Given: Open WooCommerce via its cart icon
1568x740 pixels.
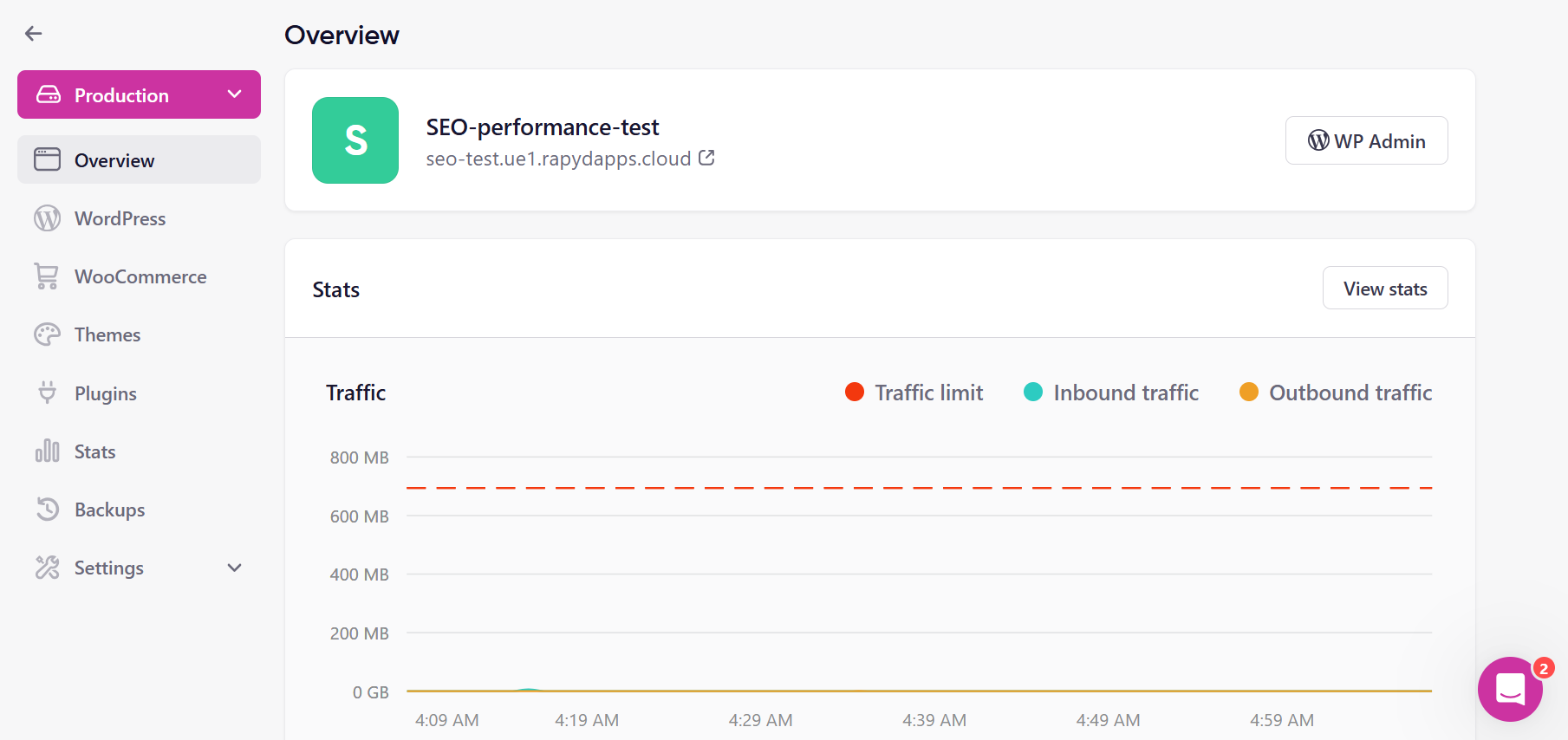Looking at the screenshot, I should [48, 276].
